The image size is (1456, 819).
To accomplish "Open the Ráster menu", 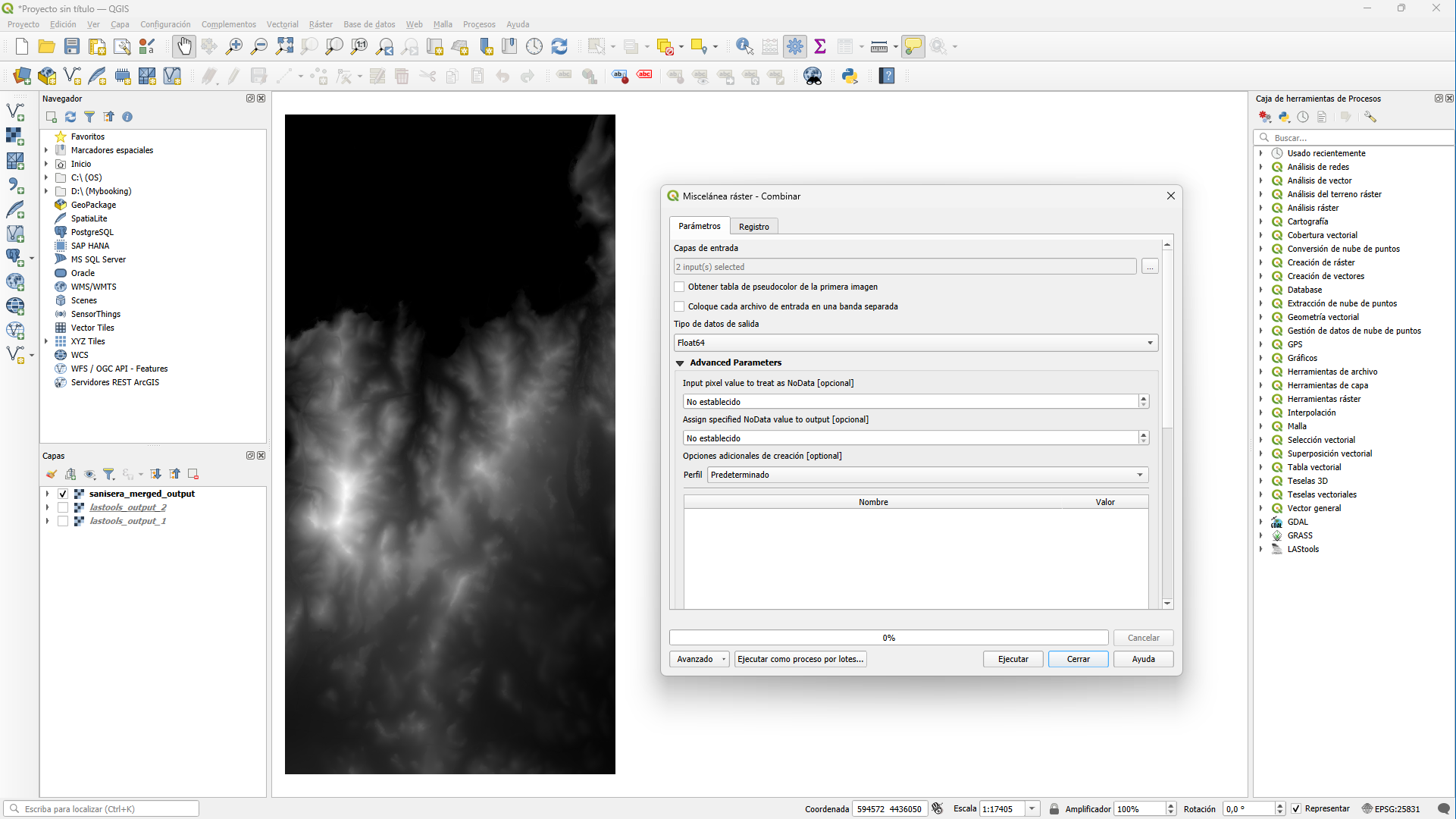I will [x=321, y=24].
